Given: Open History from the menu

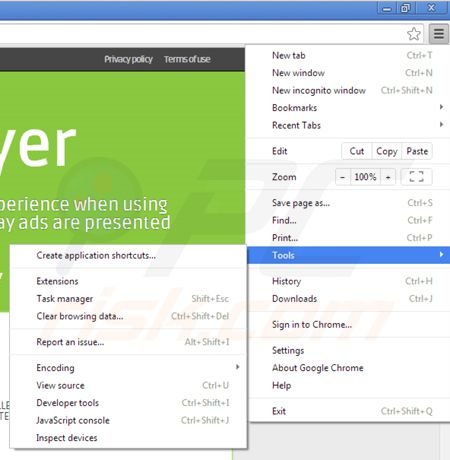Looking at the screenshot, I should 348,281.
